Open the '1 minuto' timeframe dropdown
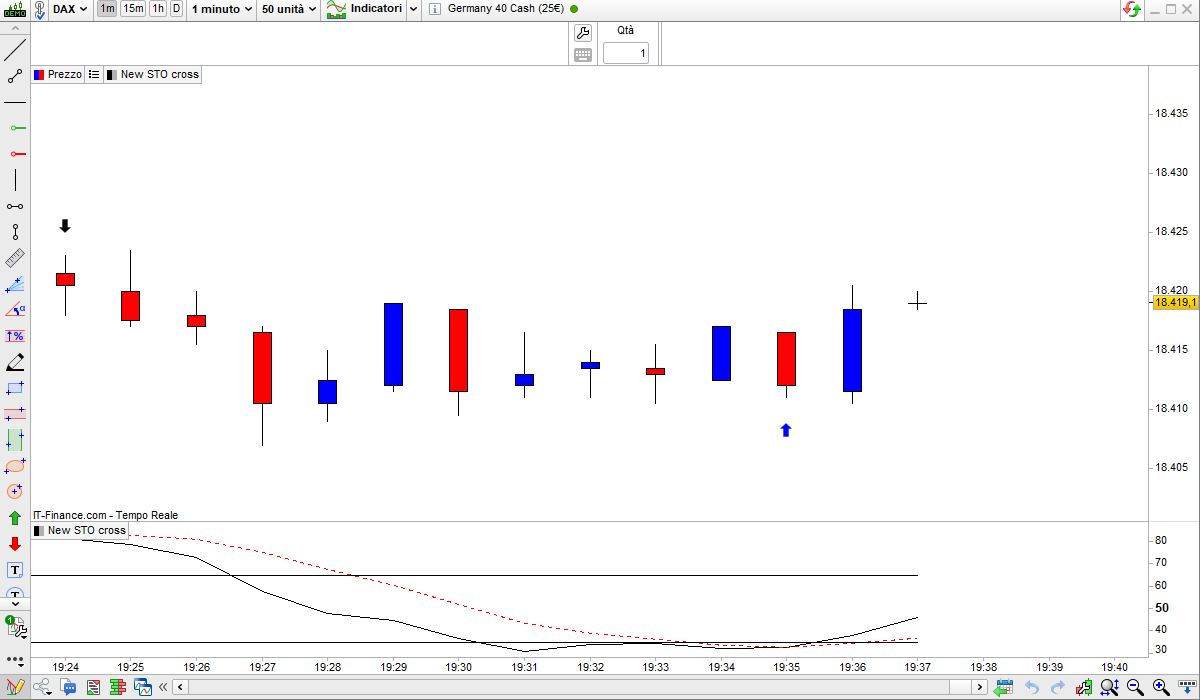The width and height of the screenshot is (1200, 700). pos(221,9)
